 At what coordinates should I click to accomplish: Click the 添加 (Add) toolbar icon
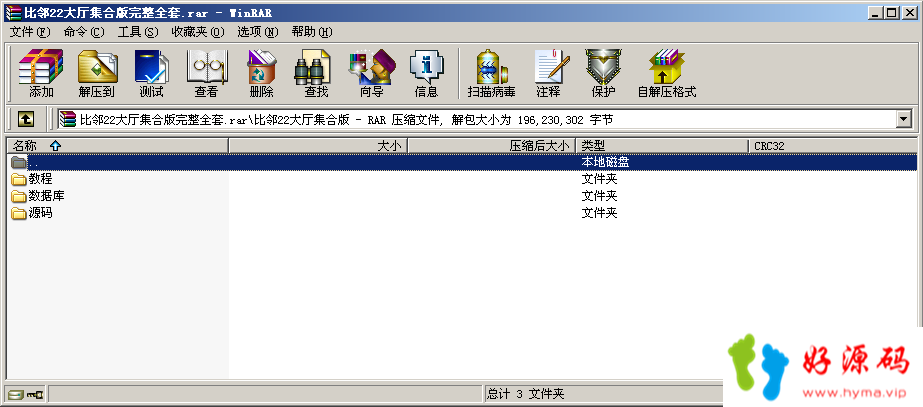click(x=41, y=74)
